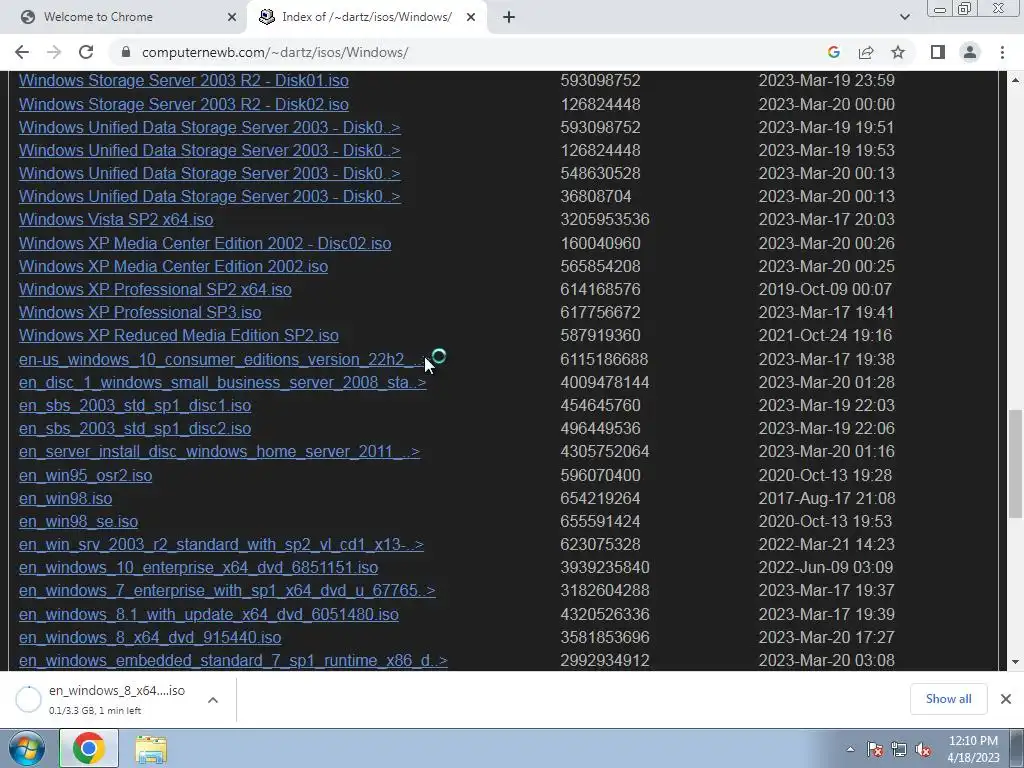Click the Action Center flag tray icon

pyautogui.click(x=875, y=750)
